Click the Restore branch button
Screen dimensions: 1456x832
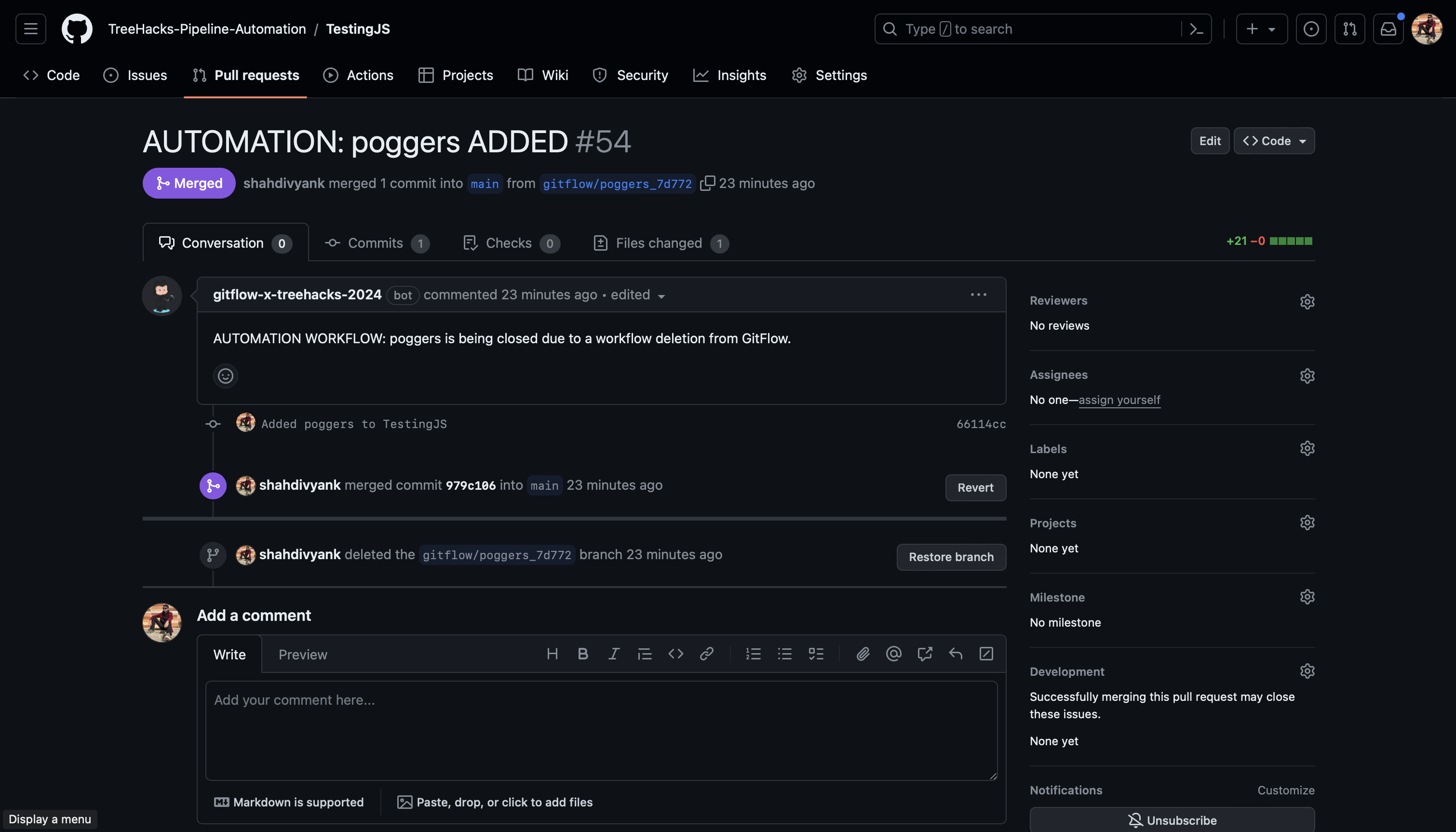coord(951,557)
